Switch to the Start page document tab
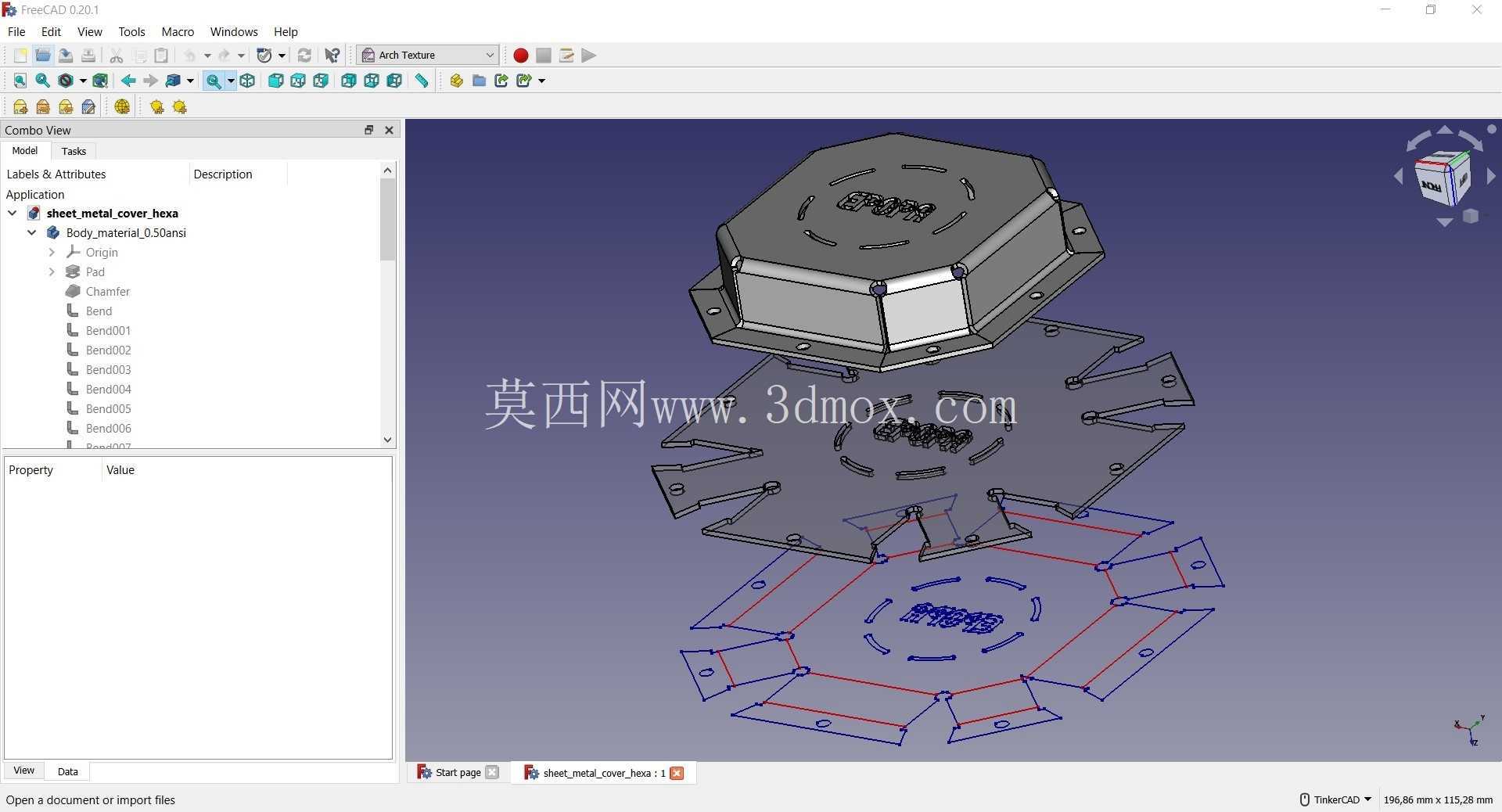Viewport: 1502px width, 812px height. [458, 772]
